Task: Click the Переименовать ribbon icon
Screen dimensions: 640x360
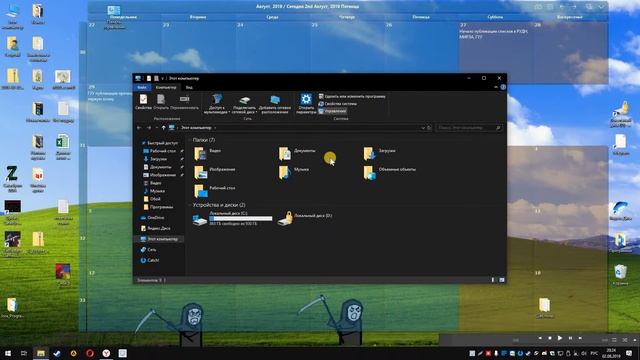Action: [184, 102]
